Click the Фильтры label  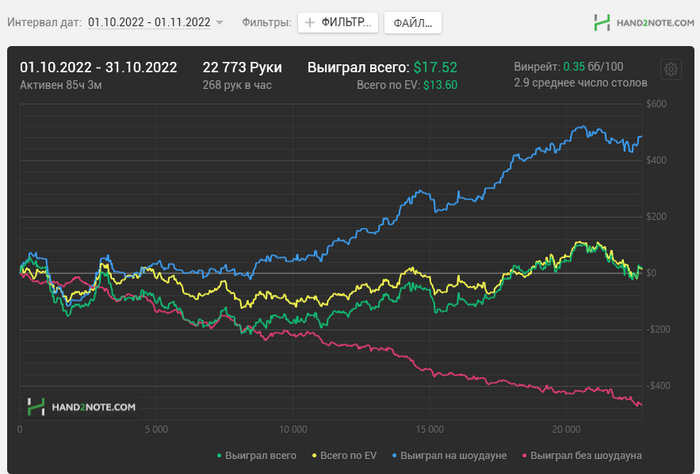267,22
